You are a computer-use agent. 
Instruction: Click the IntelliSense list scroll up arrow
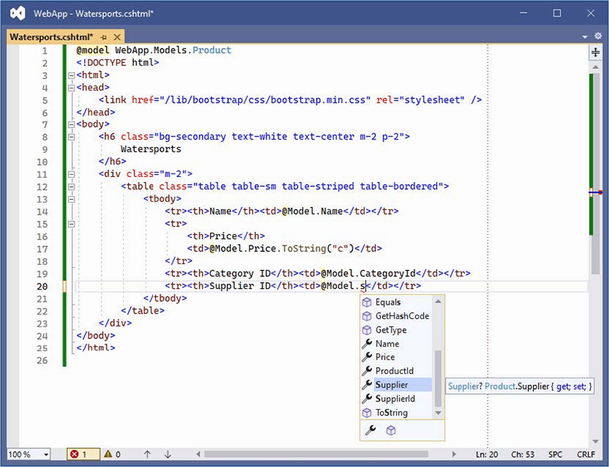(x=438, y=301)
